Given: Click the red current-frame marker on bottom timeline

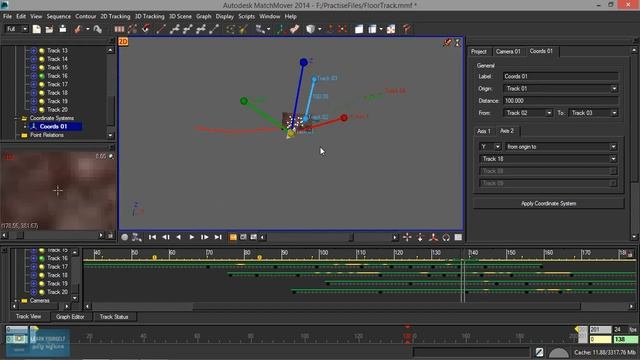Looking at the screenshot, I should [x=407, y=336].
